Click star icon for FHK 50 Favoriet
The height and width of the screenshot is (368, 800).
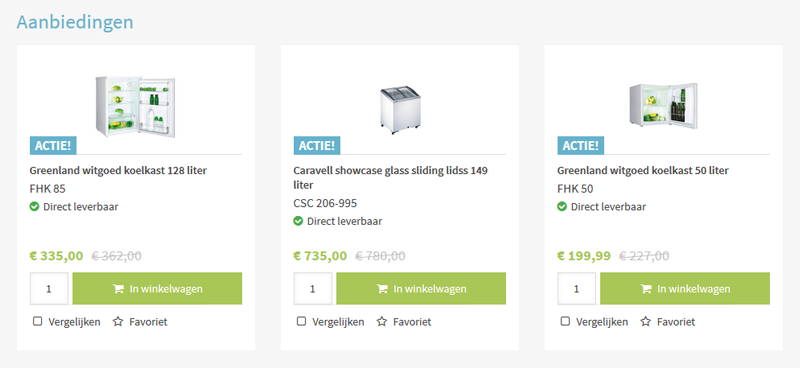coord(645,322)
